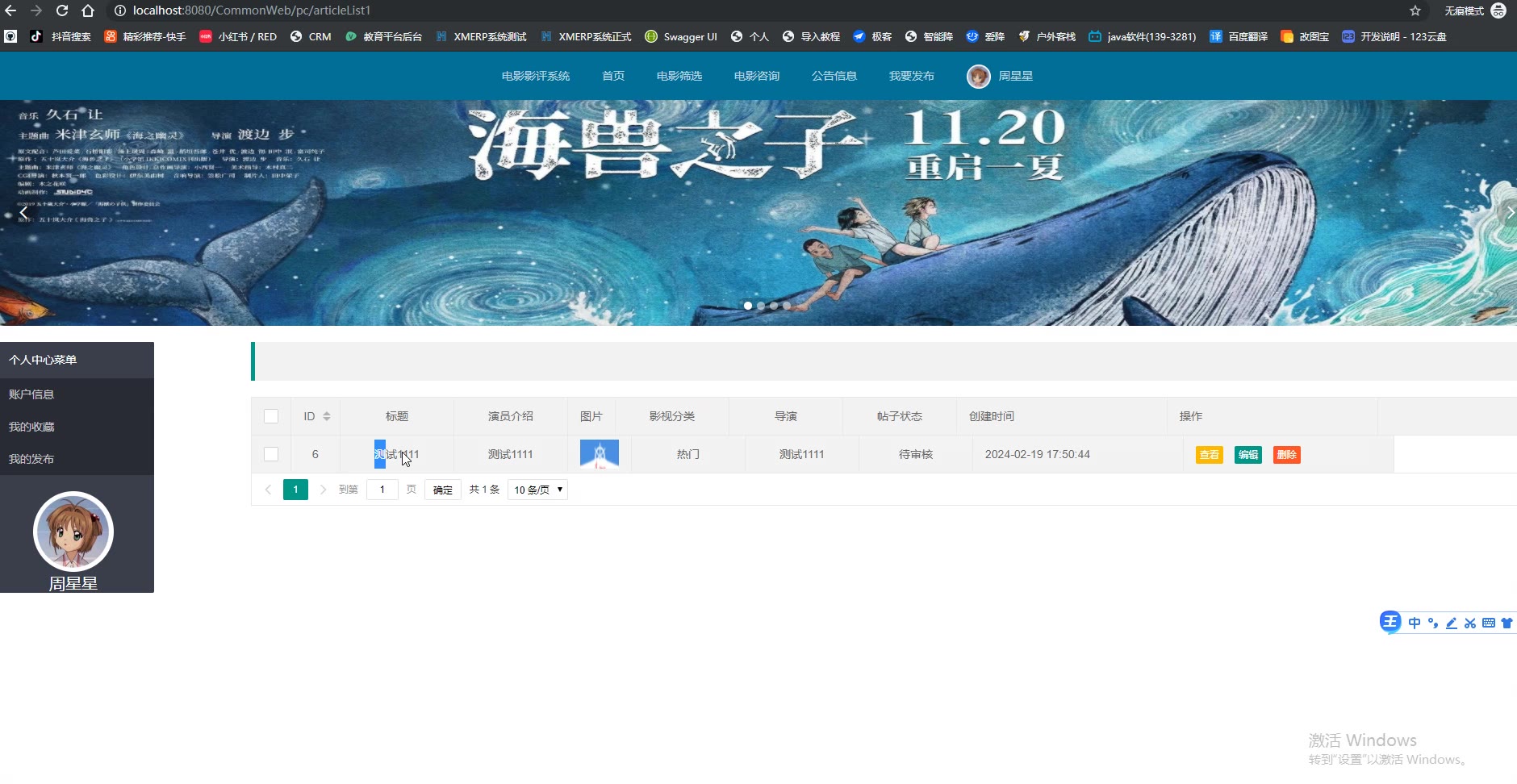This screenshot has height=784, width=1517.
Task: Click 编辑 button for row 6
Action: pyautogui.click(x=1248, y=455)
